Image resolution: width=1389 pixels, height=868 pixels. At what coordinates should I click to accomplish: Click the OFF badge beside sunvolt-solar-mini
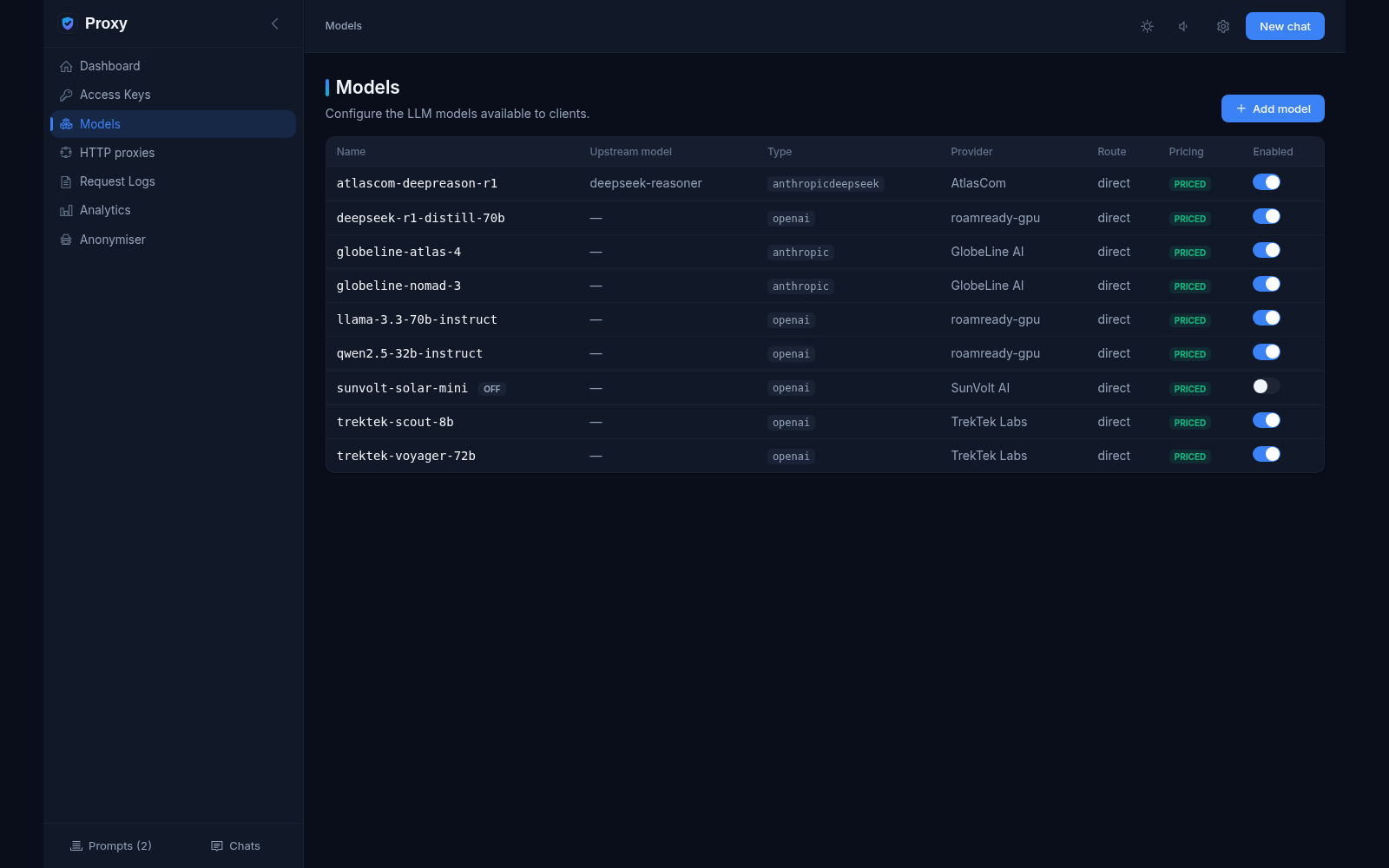tap(492, 389)
